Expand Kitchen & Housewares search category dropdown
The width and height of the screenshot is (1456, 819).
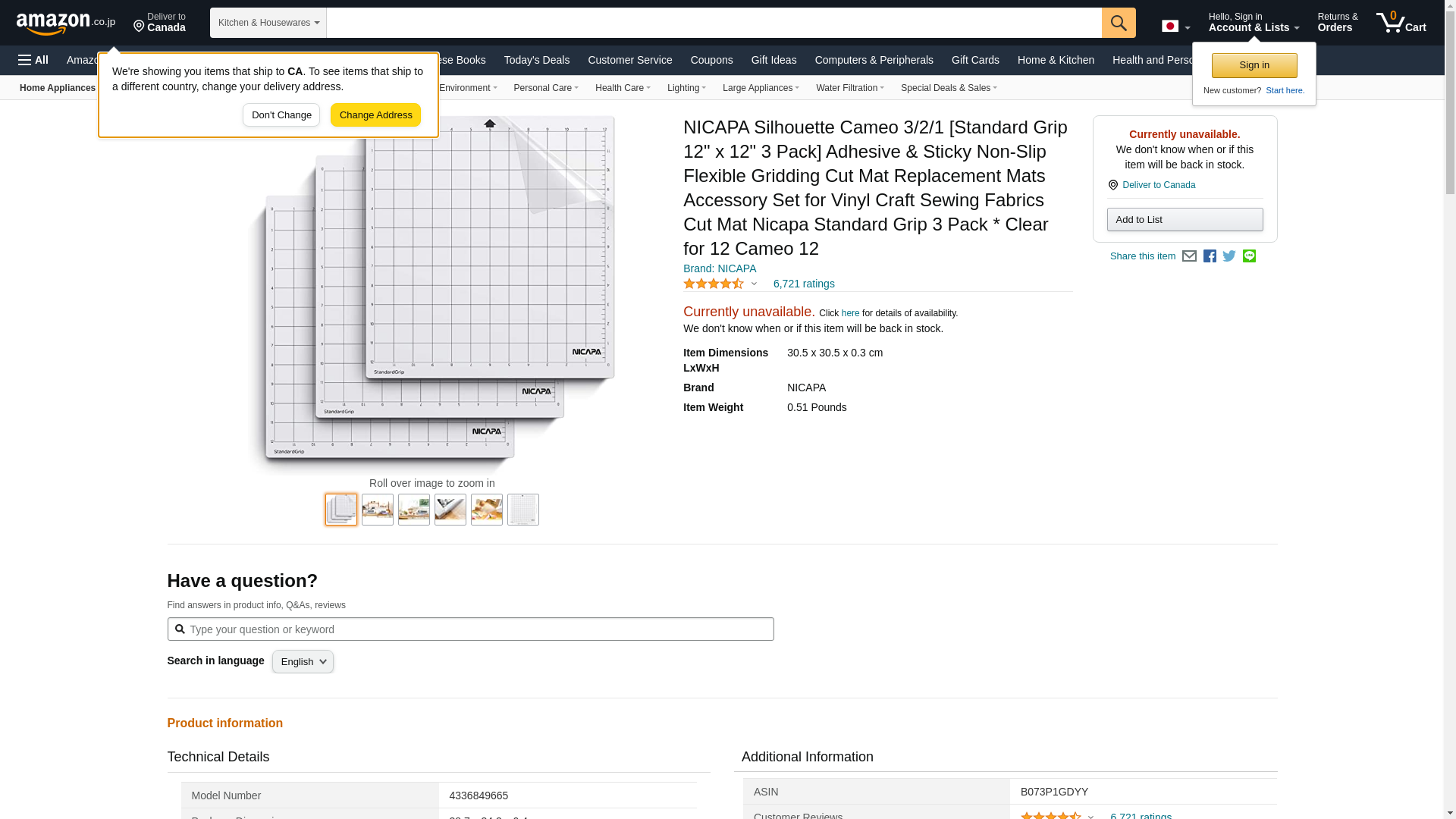(268, 23)
